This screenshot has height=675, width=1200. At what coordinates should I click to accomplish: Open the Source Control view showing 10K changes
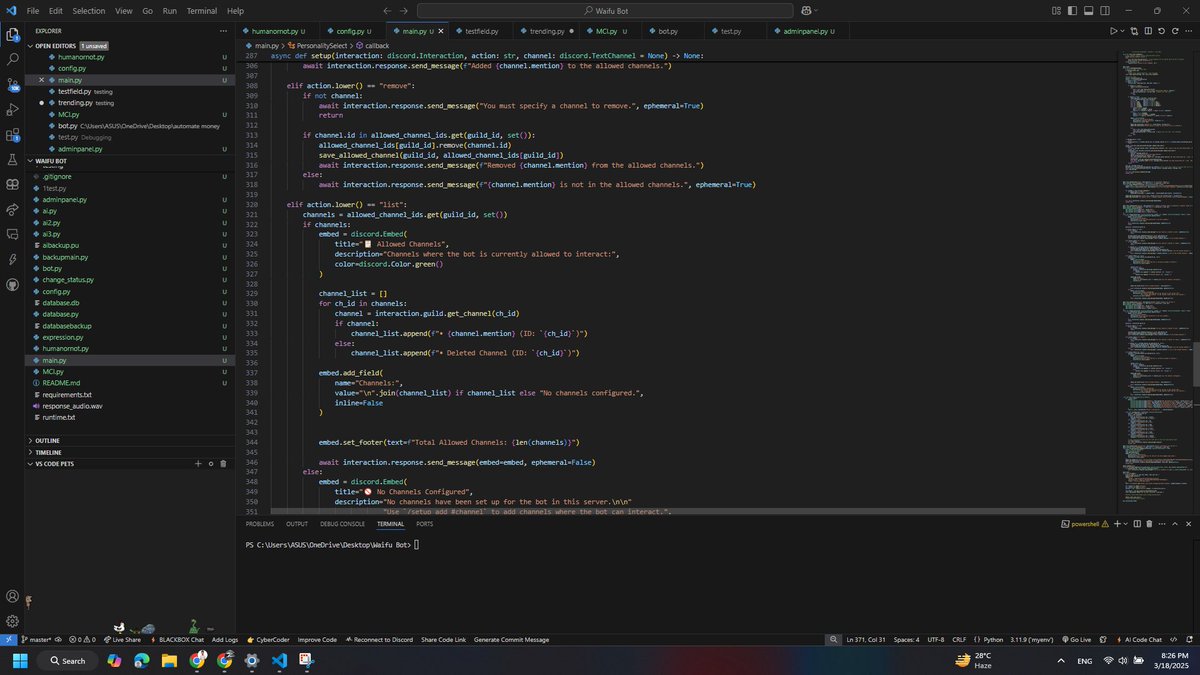pos(12,83)
